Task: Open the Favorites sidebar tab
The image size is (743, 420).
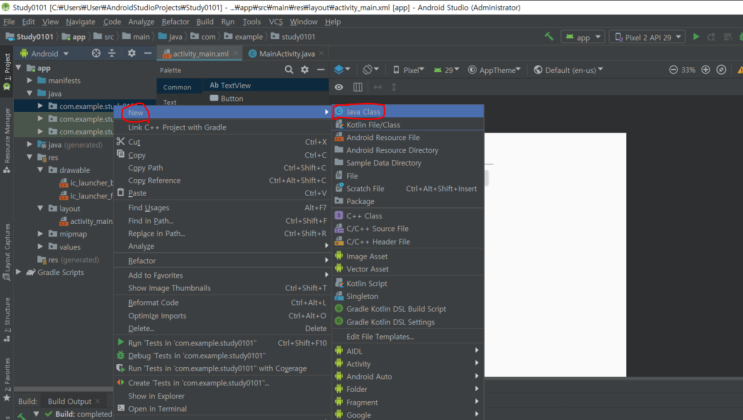Action: coord(7,379)
